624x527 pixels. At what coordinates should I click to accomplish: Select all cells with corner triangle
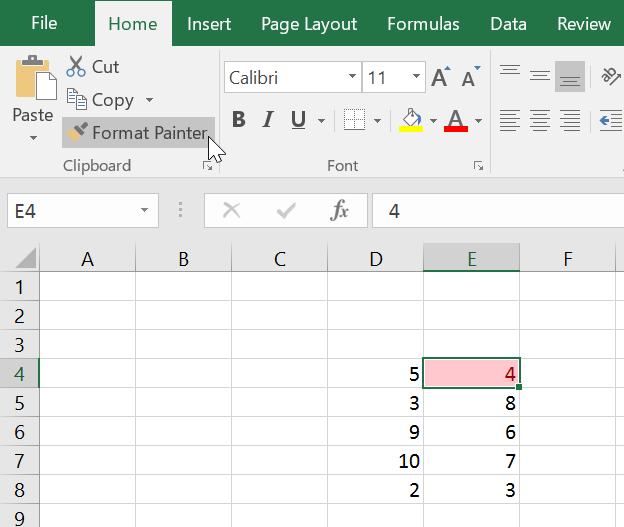coord(26,258)
